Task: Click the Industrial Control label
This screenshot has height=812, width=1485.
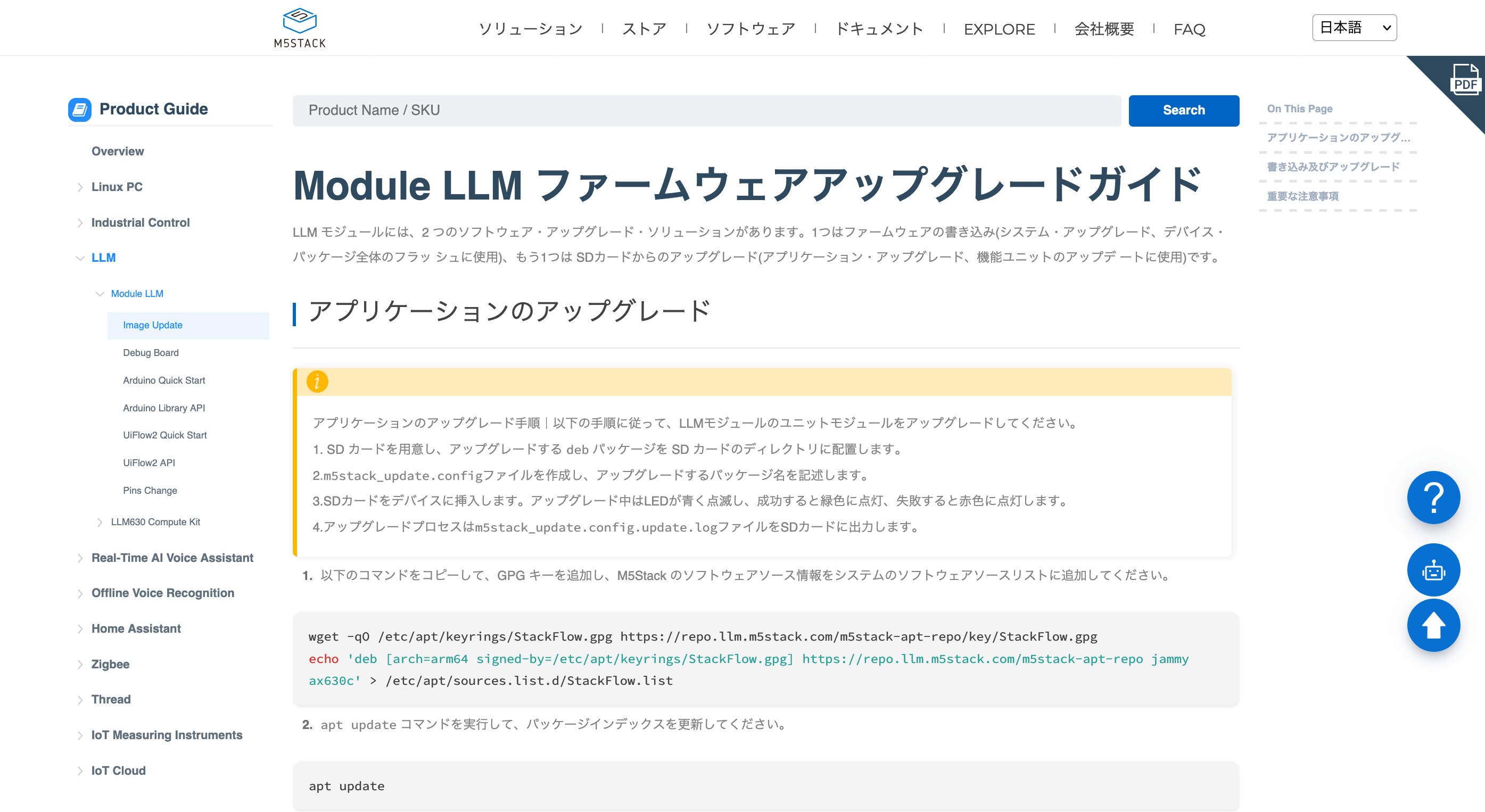Action: [140, 223]
